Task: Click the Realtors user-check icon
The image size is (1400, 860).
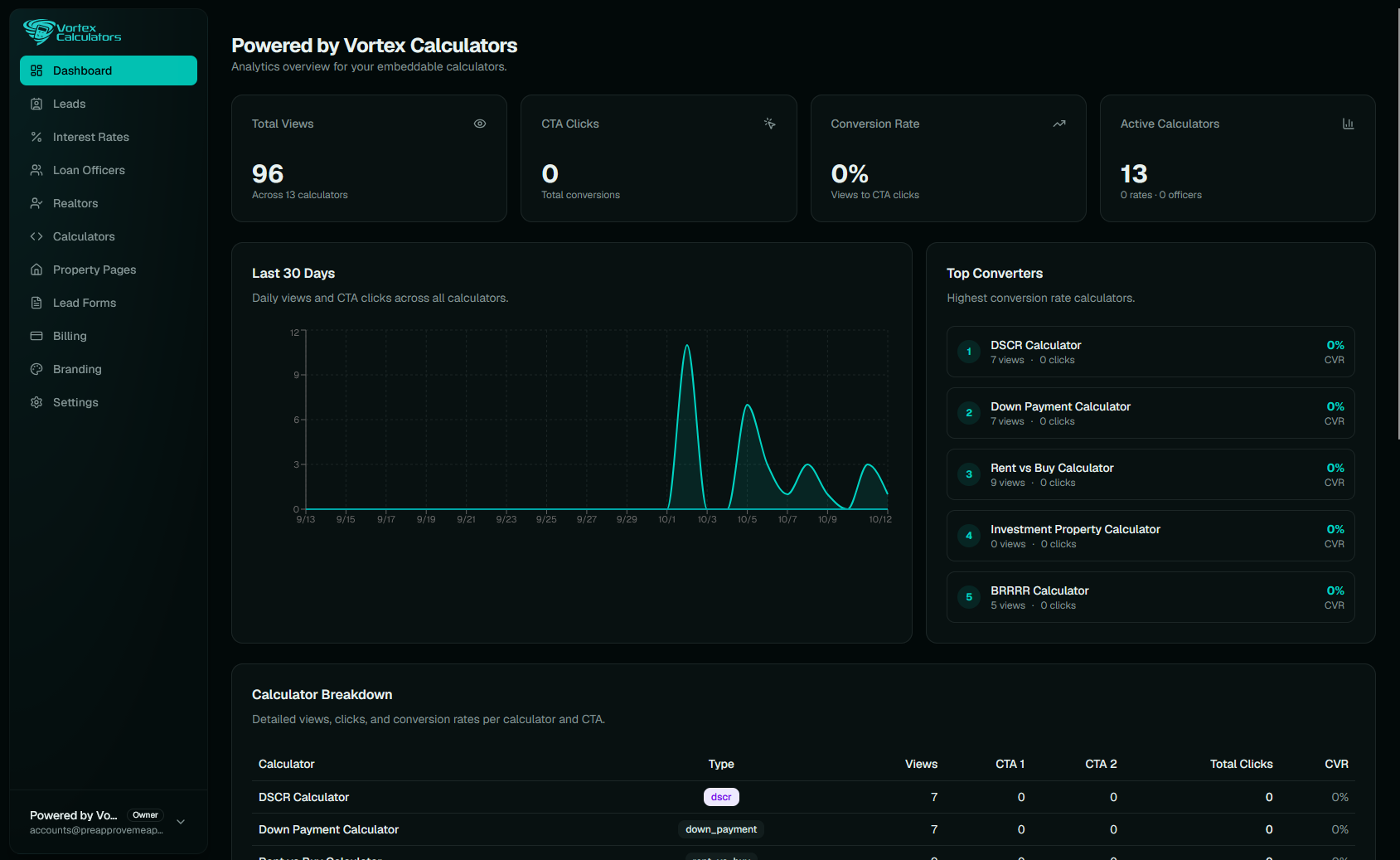Action: [x=36, y=203]
